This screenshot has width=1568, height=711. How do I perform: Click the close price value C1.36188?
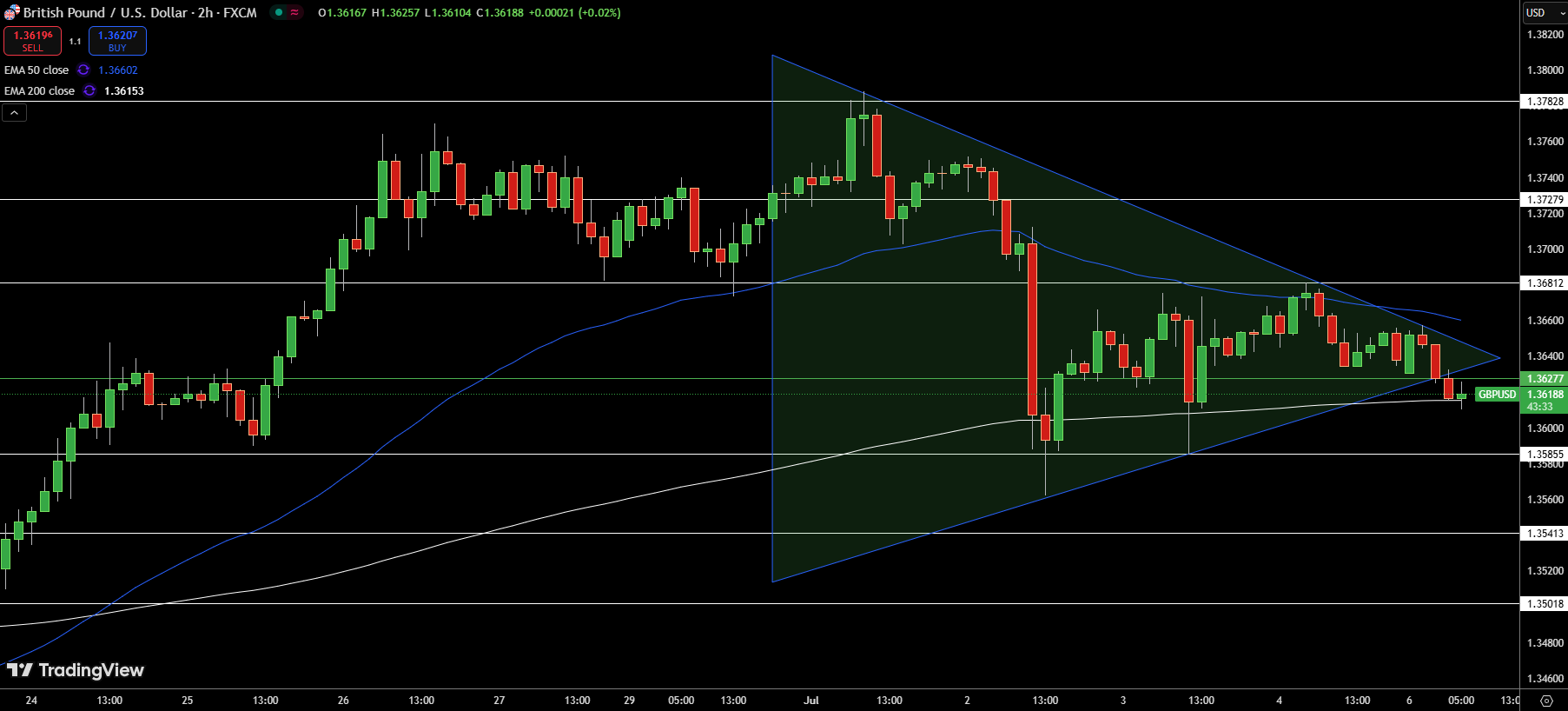tap(500, 12)
